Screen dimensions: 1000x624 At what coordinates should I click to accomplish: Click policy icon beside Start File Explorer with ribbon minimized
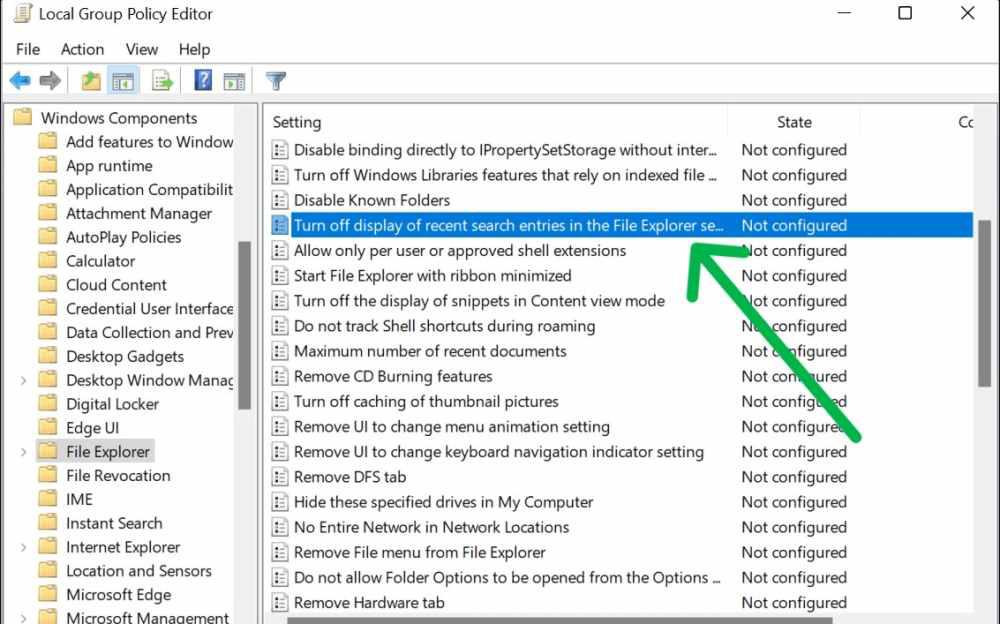coord(279,276)
